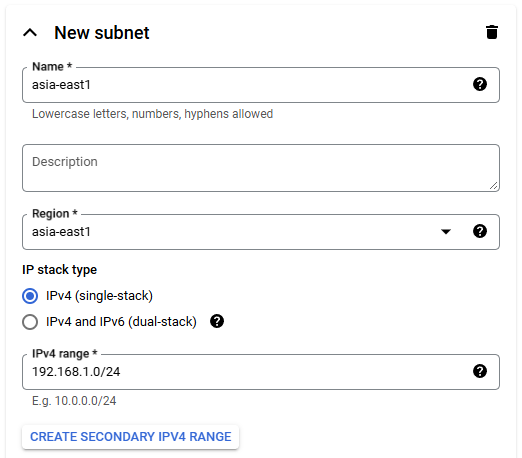Open help icon for IPv4 range
Screen dimensions: 522x458
(480, 371)
